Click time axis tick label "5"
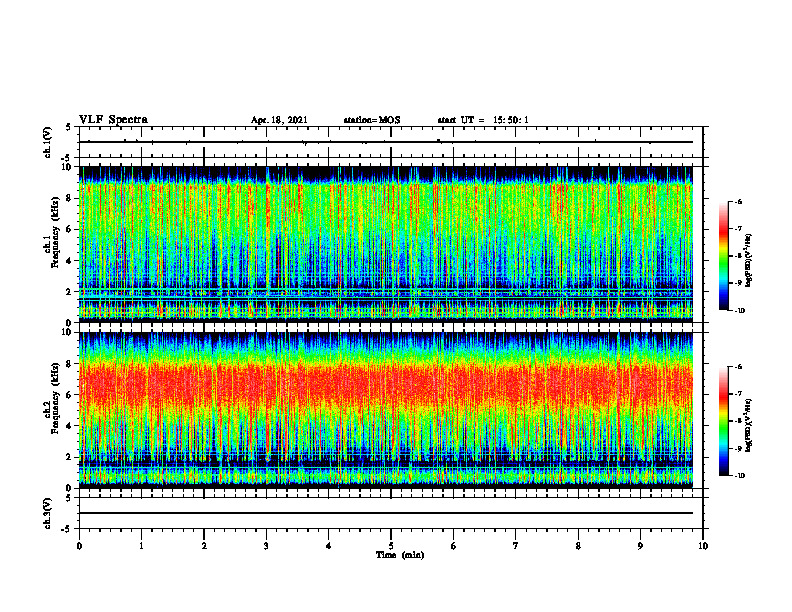The width and height of the screenshot is (792, 612). click(391, 546)
